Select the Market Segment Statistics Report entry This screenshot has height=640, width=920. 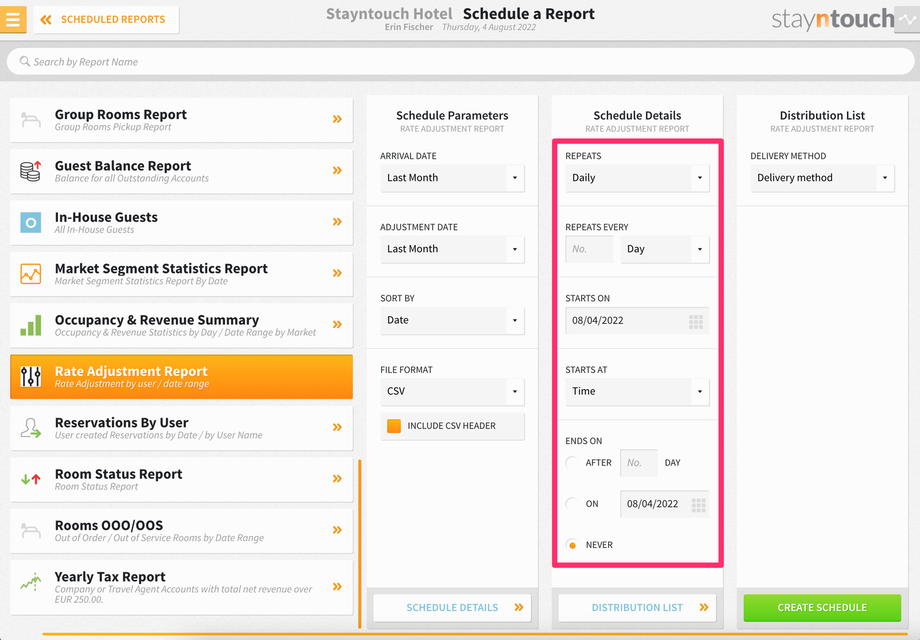pos(181,273)
